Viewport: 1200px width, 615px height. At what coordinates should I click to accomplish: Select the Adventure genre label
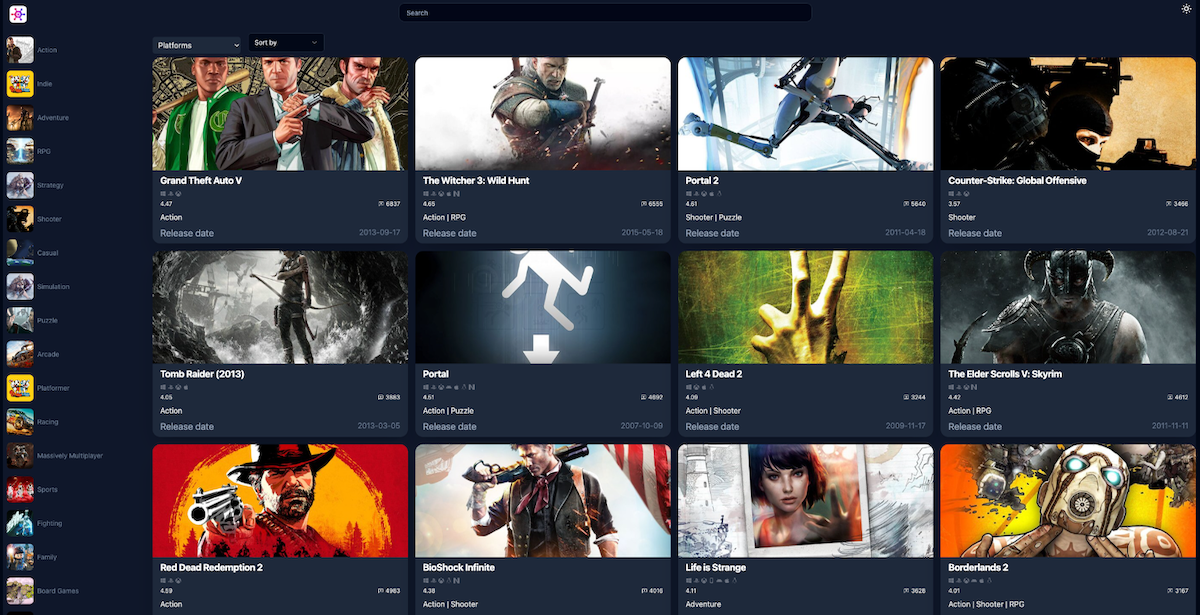point(53,118)
